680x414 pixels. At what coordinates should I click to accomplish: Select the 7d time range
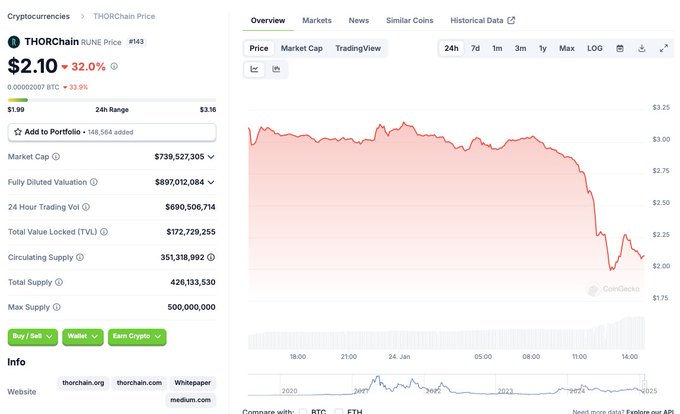(x=475, y=48)
